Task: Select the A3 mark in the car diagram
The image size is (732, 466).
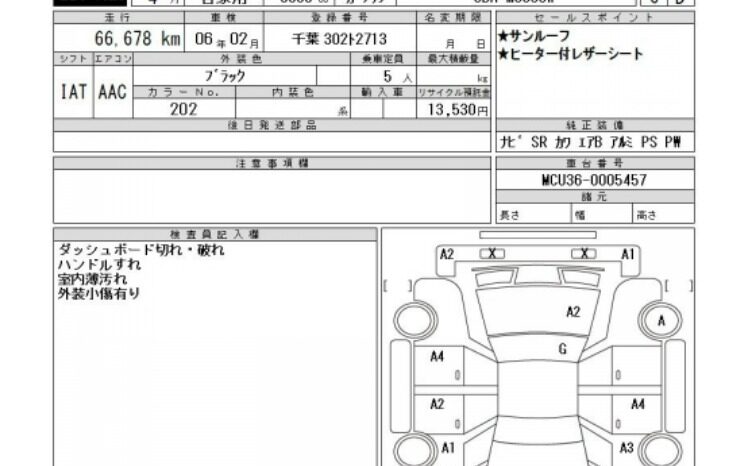Action: click(627, 448)
